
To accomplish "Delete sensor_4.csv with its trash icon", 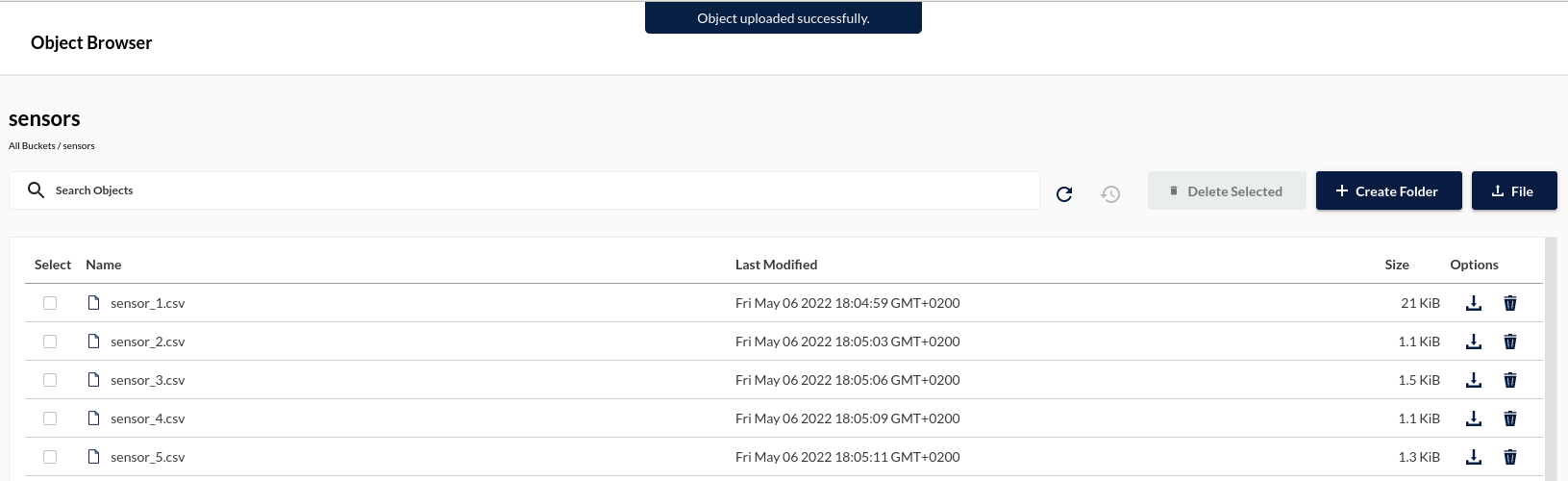I will (x=1510, y=418).
